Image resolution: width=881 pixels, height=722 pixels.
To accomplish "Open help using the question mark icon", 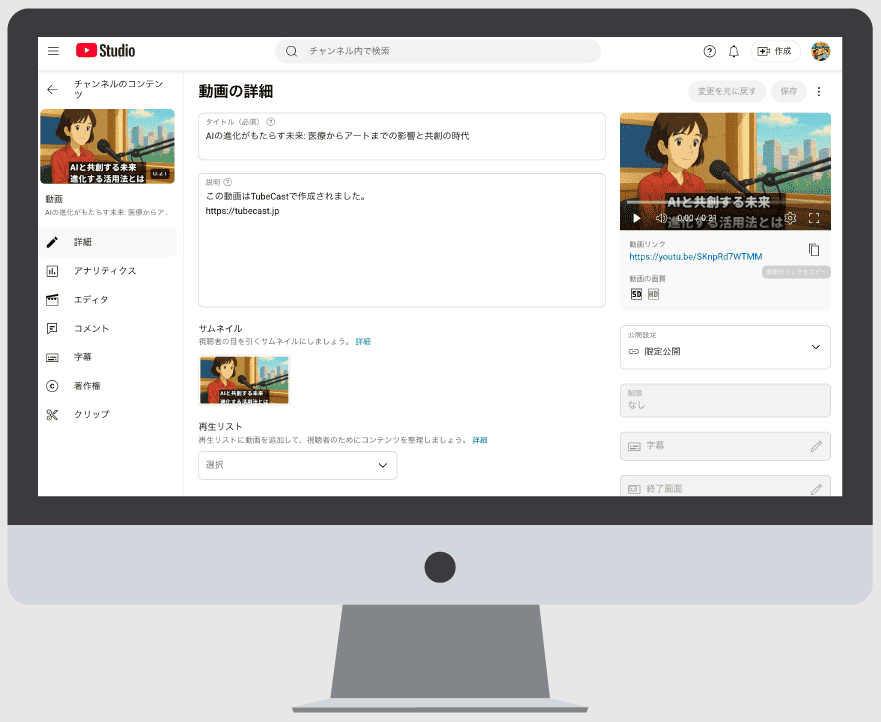I will pyautogui.click(x=709, y=51).
